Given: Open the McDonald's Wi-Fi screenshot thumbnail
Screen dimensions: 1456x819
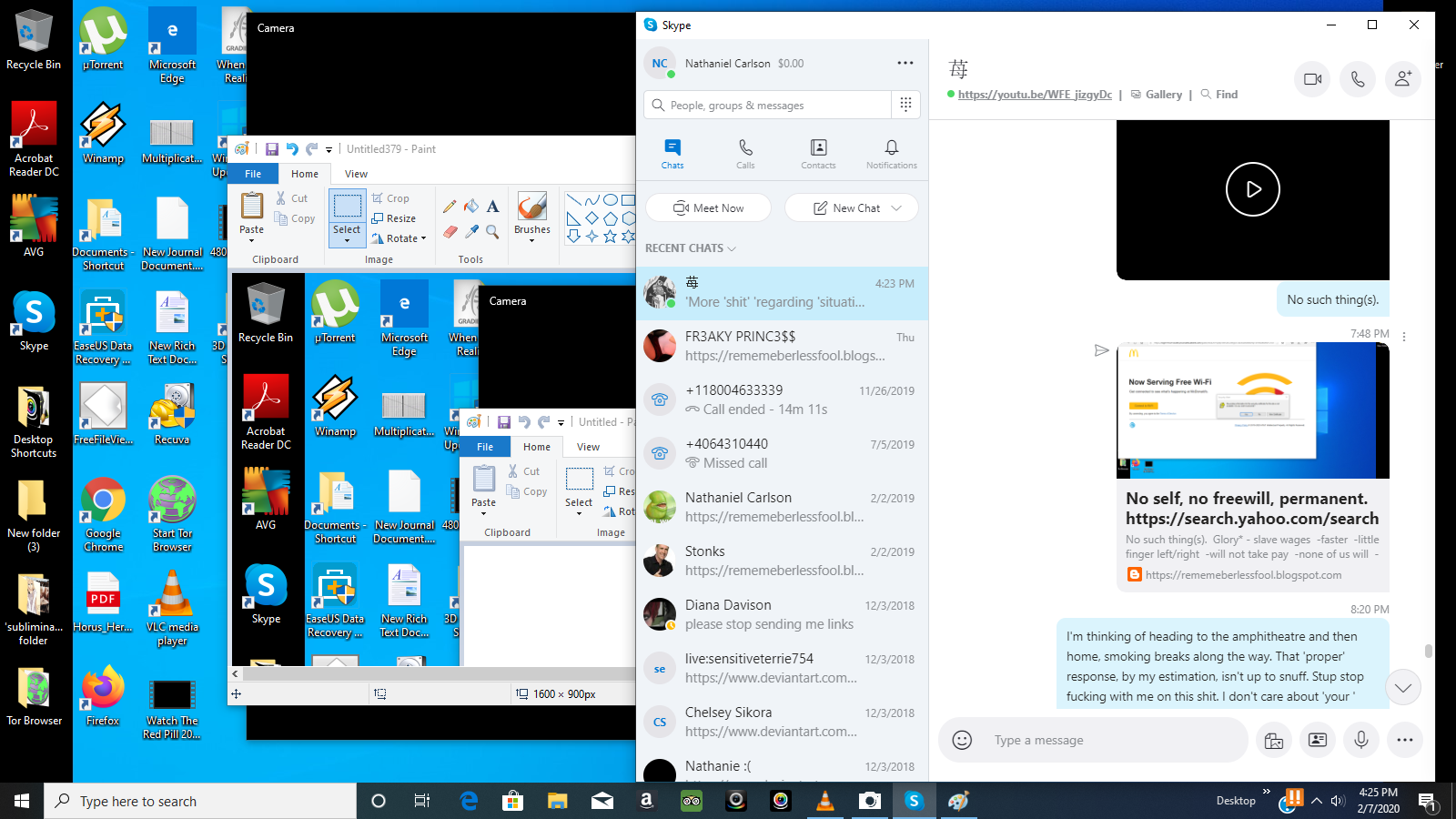Looking at the screenshot, I should click(1253, 410).
